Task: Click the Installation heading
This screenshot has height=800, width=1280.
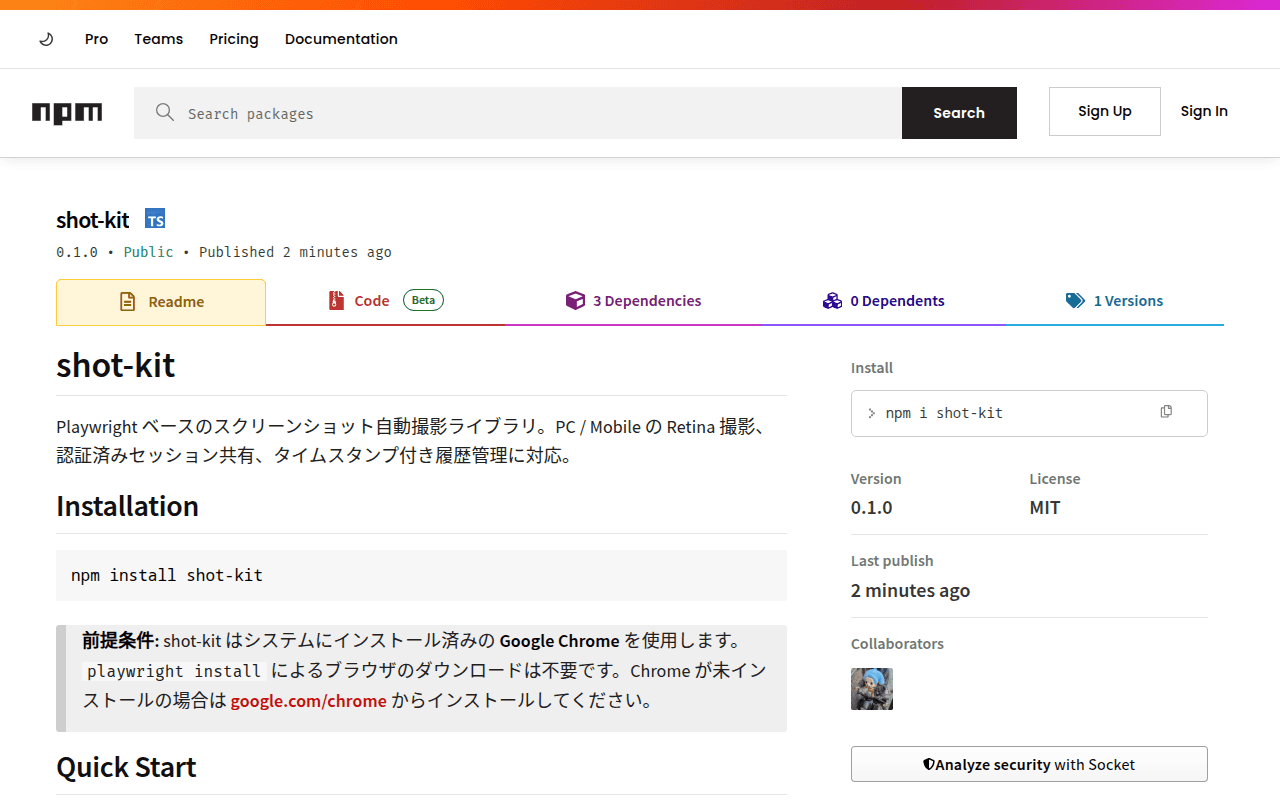Action: coord(127,506)
